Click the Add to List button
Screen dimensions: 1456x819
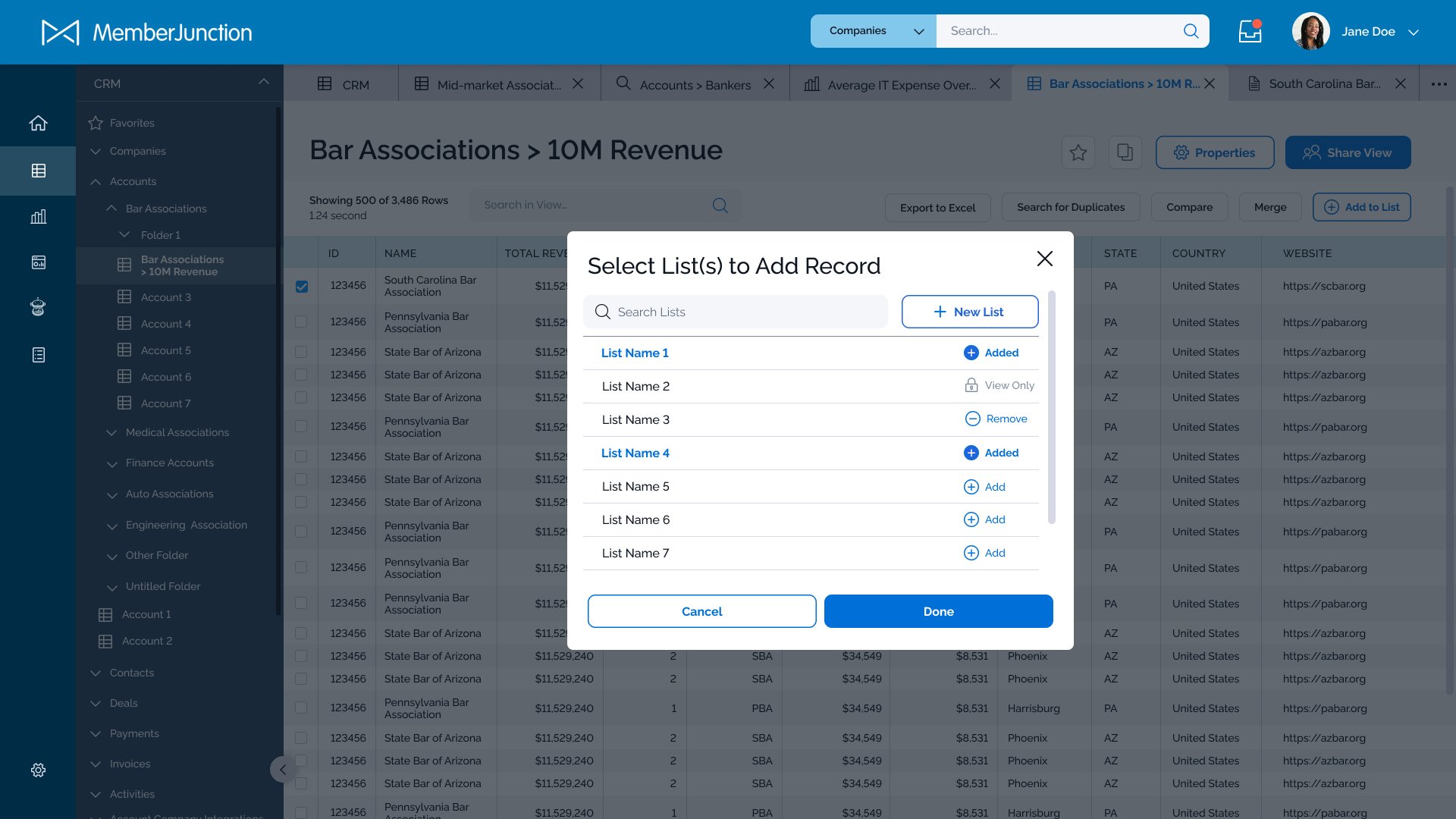click(1361, 207)
